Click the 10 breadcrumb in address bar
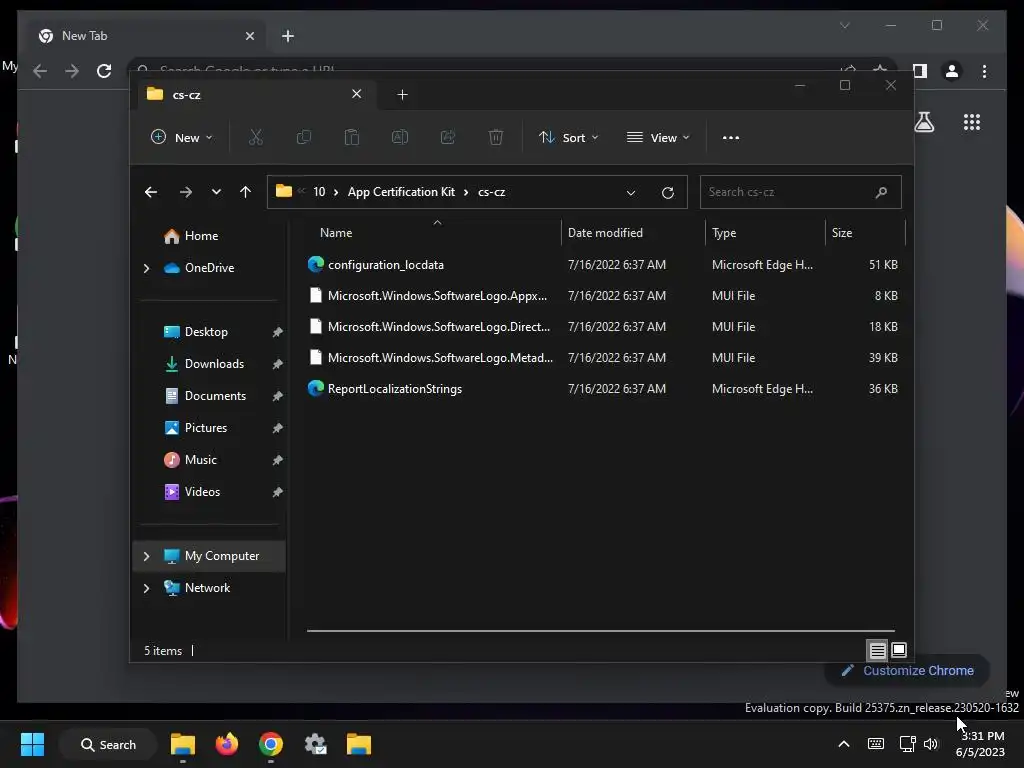 pyautogui.click(x=319, y=192)
